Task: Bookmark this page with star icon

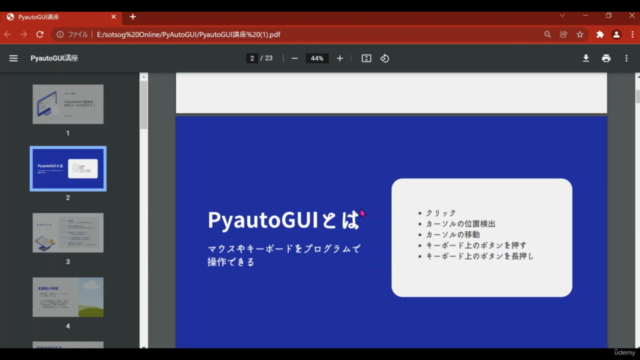Action: pos(580,35)
